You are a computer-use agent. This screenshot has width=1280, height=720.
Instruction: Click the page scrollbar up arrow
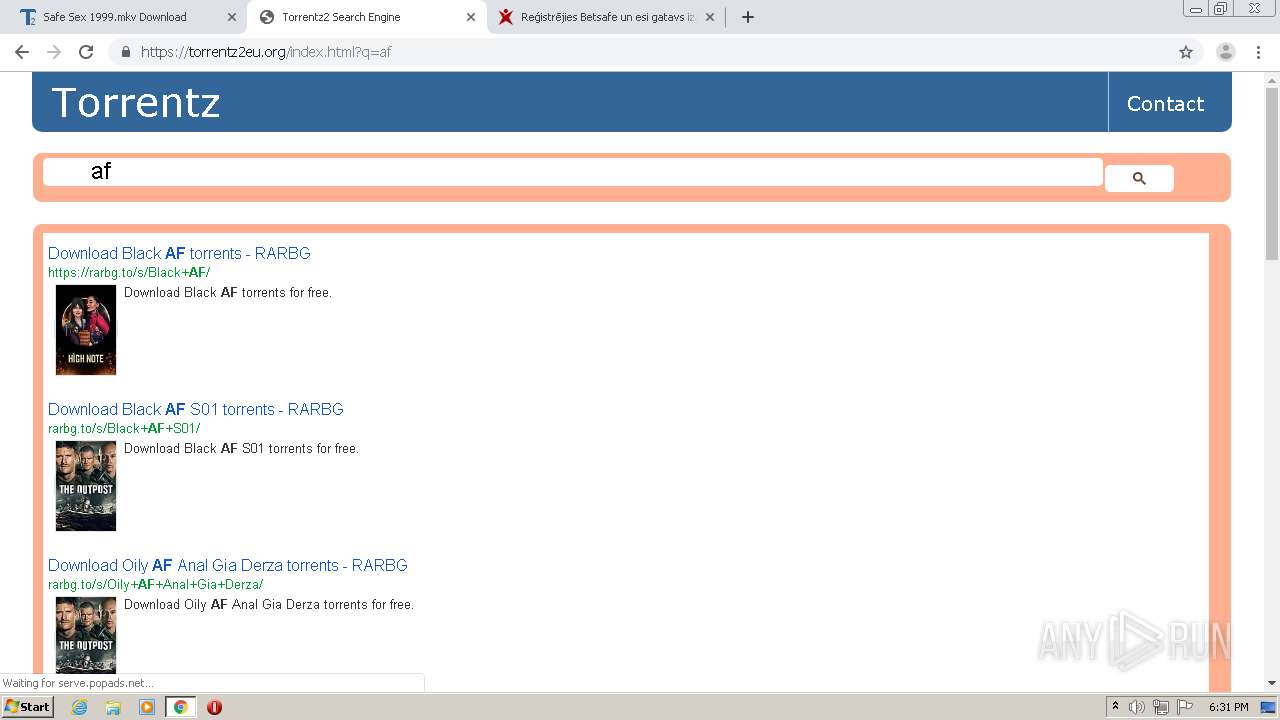pyautogui.click(x=1272, y=80)
